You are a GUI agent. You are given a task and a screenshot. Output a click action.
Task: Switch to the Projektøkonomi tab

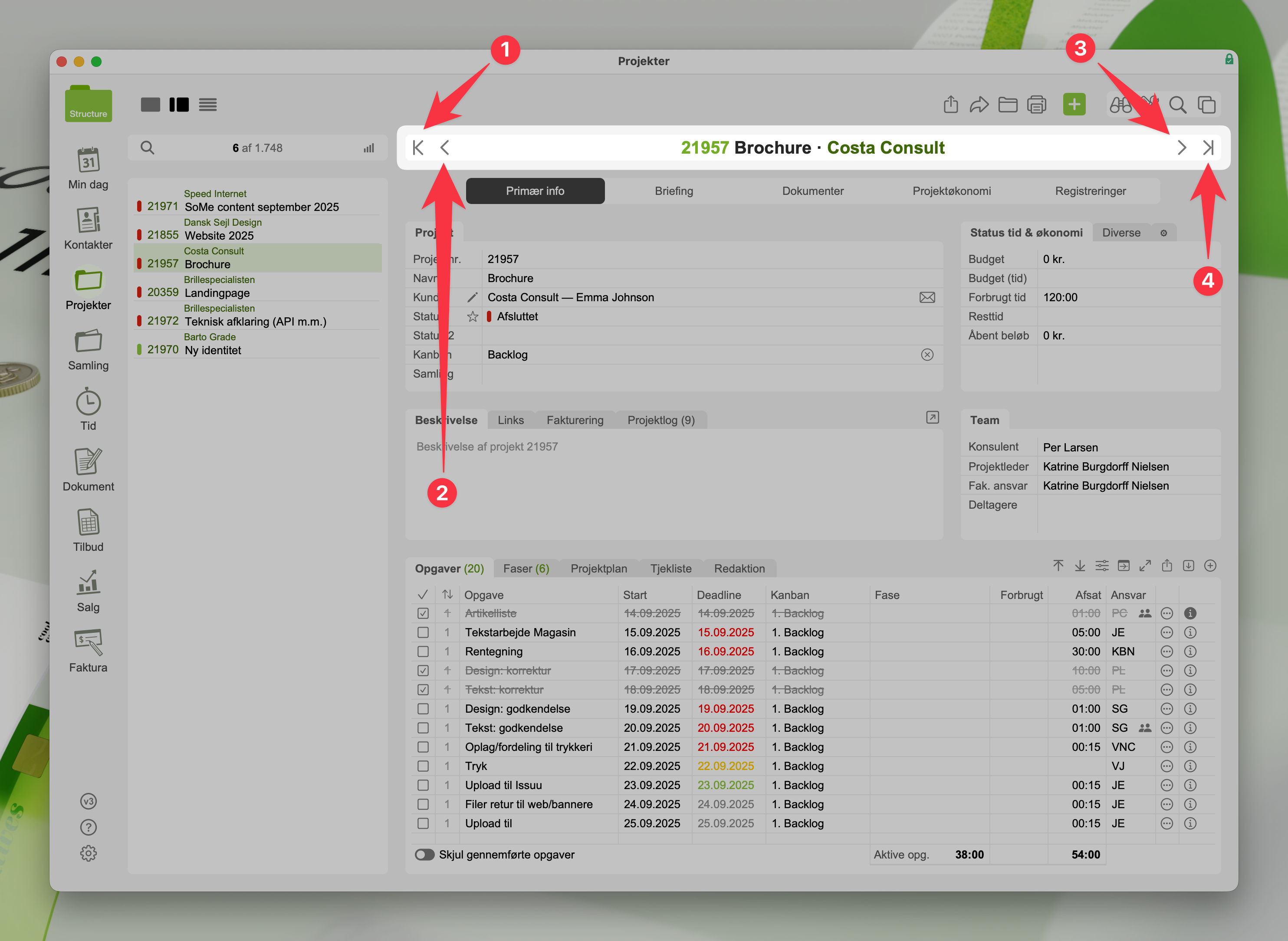tap(952, 191)
